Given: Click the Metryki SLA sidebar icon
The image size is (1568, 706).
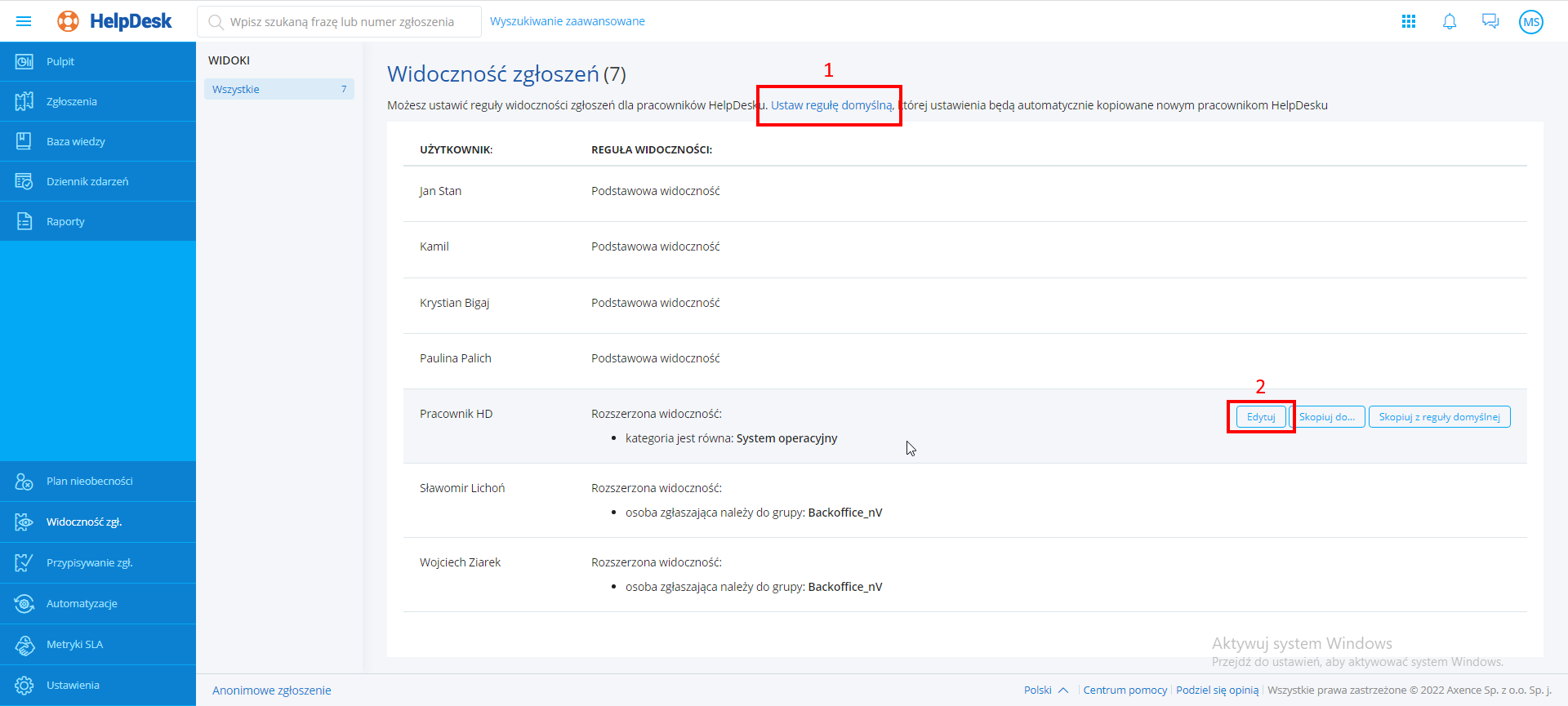Looking at the screenshot, I should pyautogui.click(x=24, y=645).
